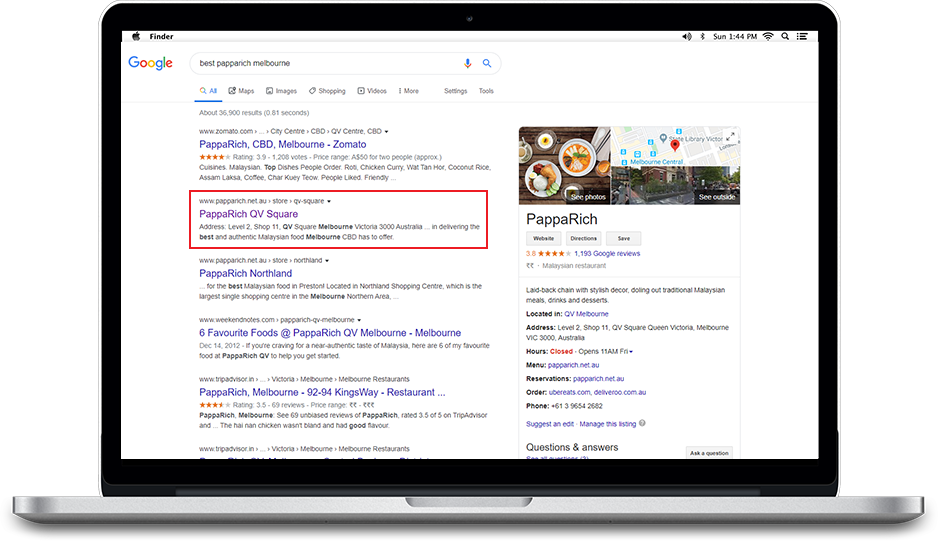This screenshot has width=938, height=541.
Task: Open 'QV Melbourne' located-in link
Action: 586,314
